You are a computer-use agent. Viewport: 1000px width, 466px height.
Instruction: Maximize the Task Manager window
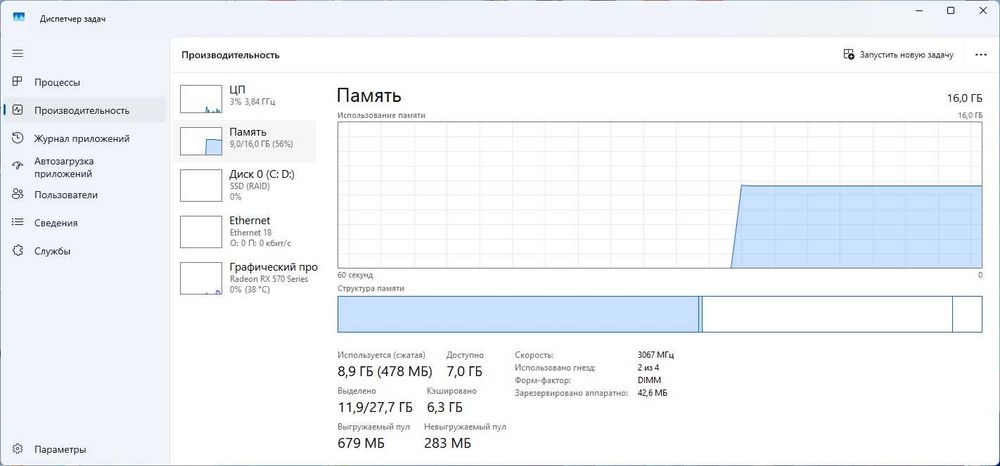click(950, 11)
